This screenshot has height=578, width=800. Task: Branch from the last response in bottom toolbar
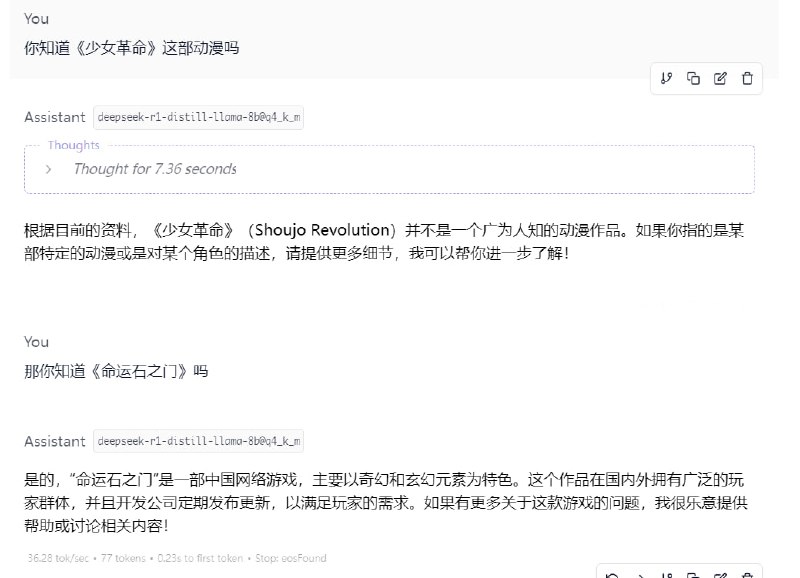667,575
